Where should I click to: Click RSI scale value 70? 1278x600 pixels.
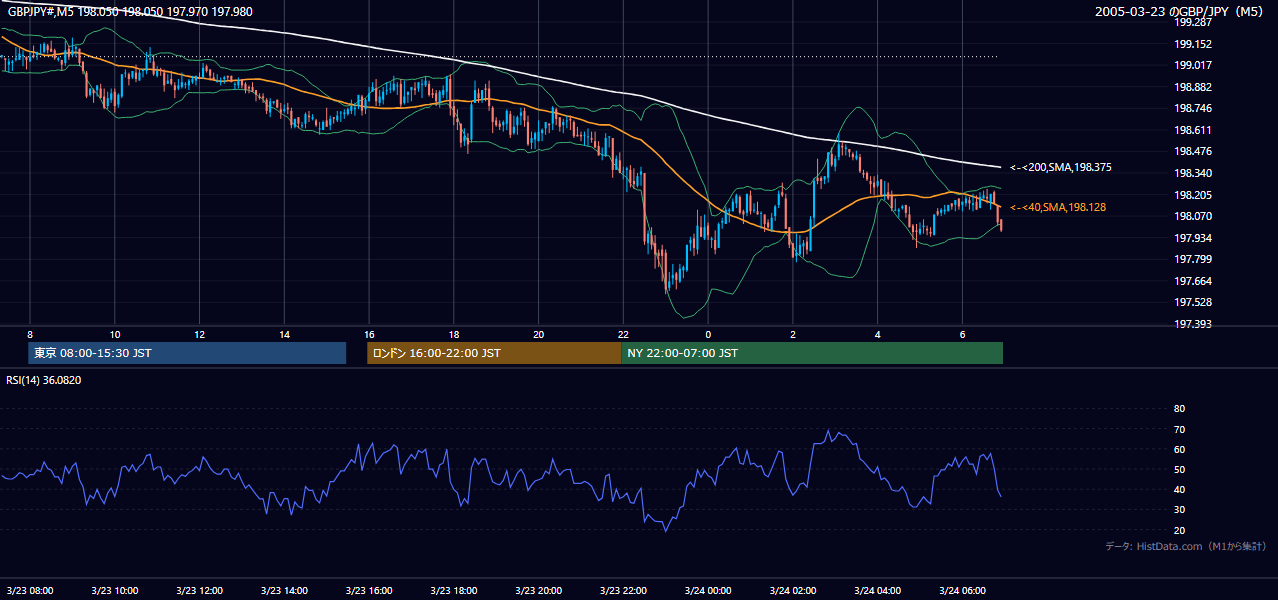pyautogui.click(x=1179, y=429)
